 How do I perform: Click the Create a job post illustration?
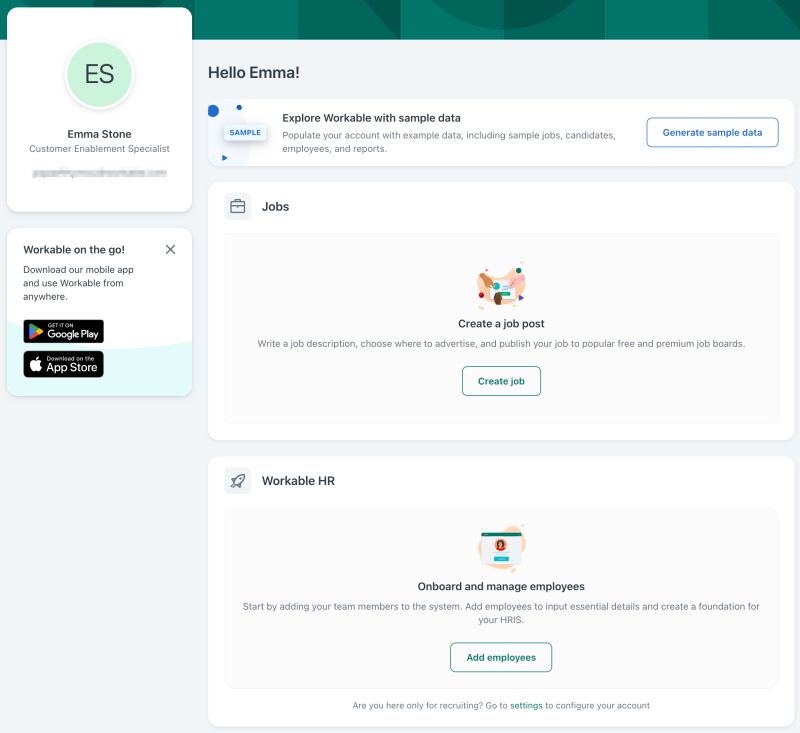[x=501, y=286]
